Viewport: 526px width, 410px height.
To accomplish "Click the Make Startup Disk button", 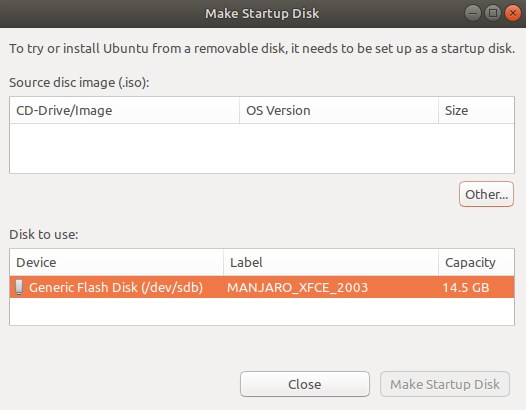I will pyautogui.click(x=445, y=384).
